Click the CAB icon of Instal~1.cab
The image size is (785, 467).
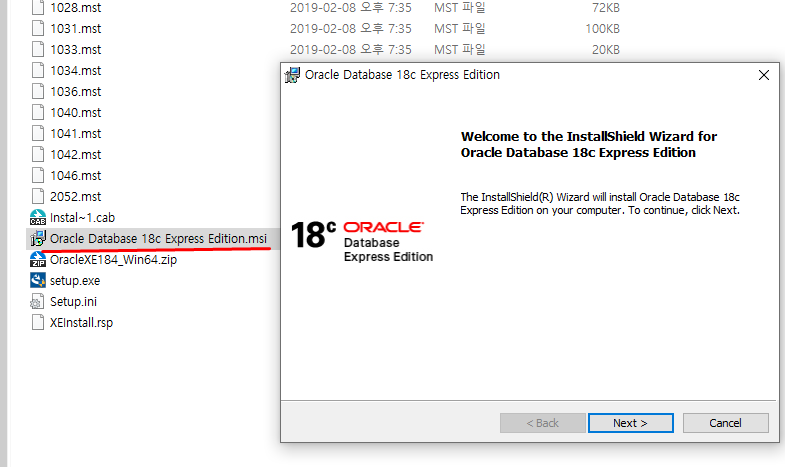tap(38, 218)
